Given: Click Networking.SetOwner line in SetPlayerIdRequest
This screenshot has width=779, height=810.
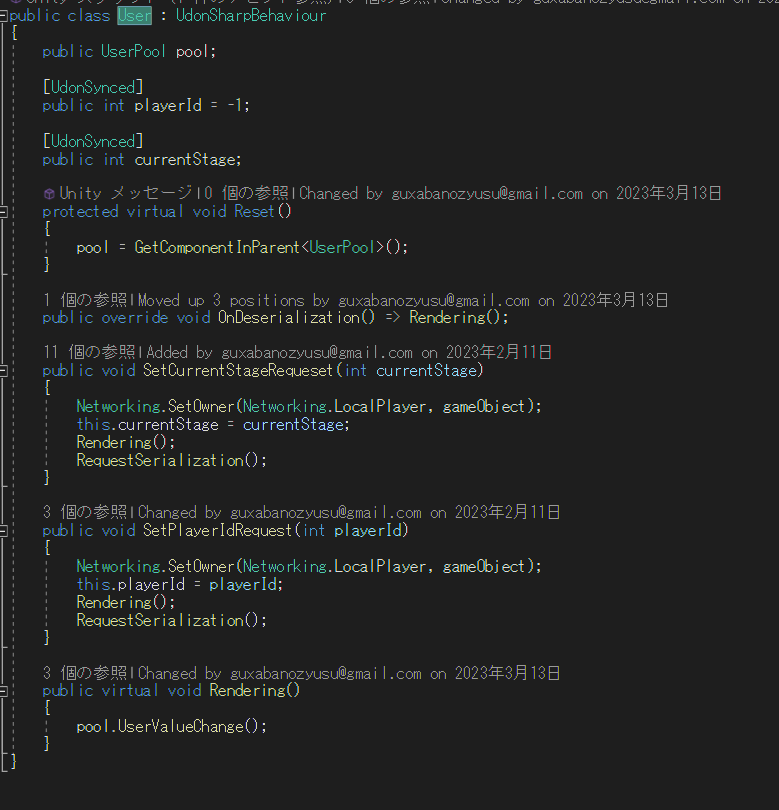Looking at the screenshot, I should point(309,567).
